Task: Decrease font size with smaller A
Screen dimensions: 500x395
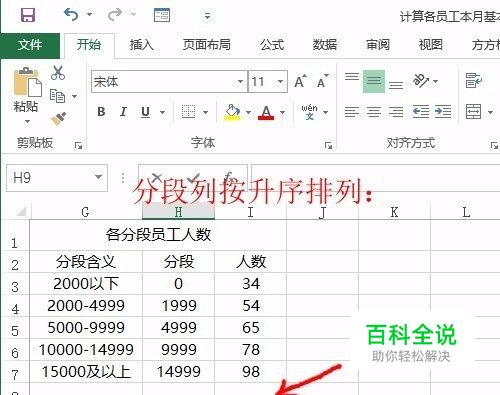Action: click(322, 81)
